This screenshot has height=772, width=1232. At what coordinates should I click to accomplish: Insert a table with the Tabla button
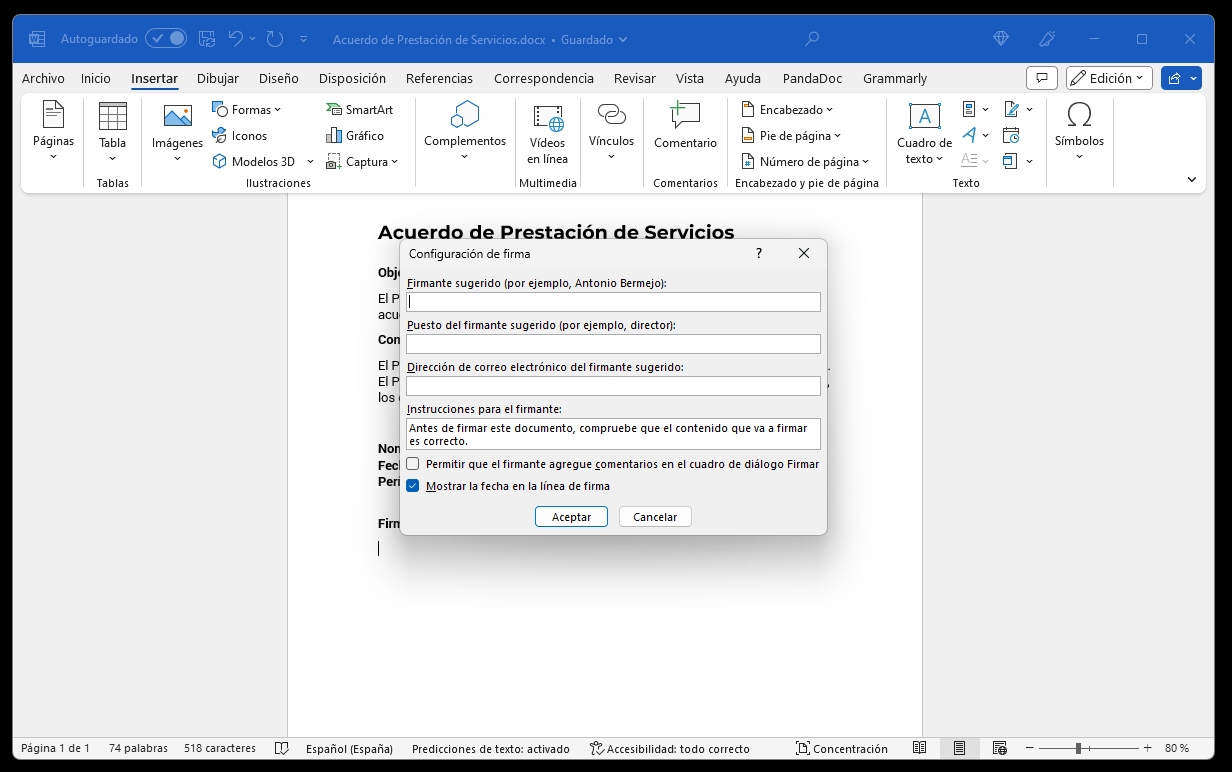tap(113, 133)
